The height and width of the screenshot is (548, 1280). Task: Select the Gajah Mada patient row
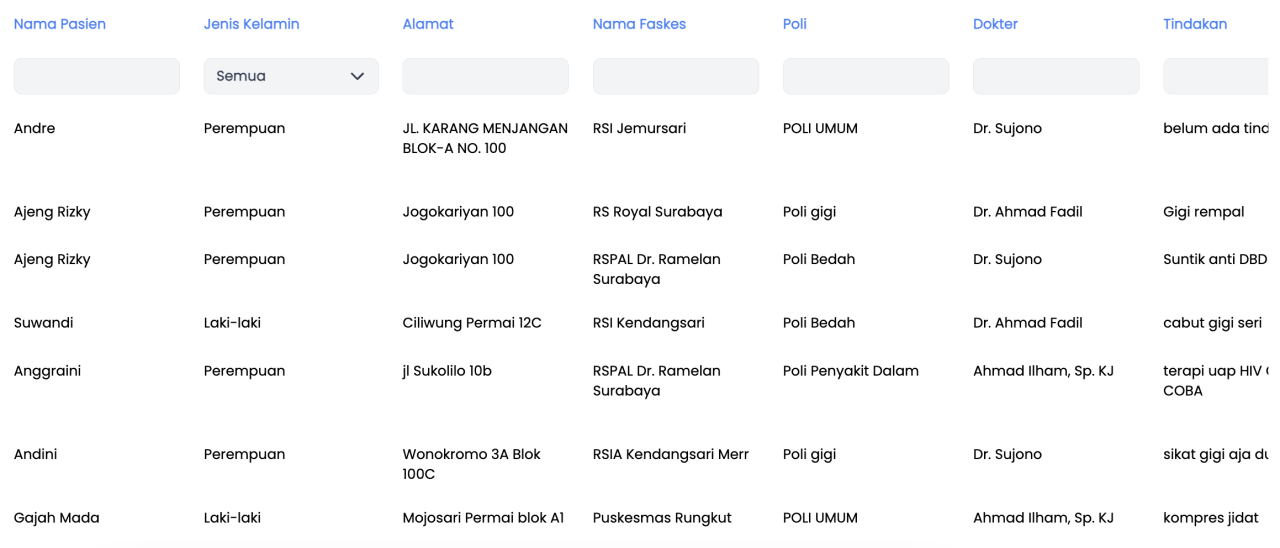tap(640, 518)
